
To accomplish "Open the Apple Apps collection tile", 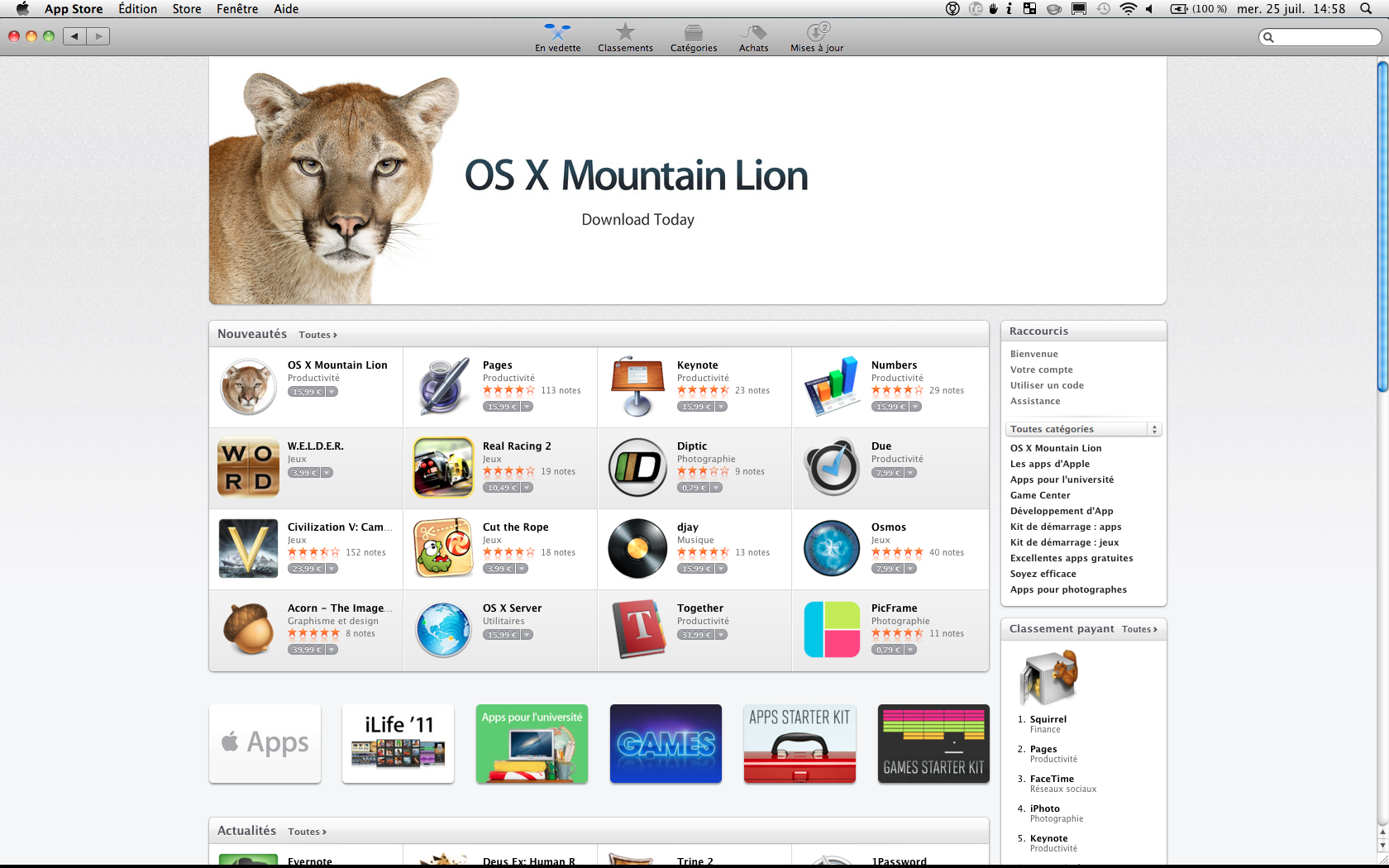I will click(x=265, y=743).
